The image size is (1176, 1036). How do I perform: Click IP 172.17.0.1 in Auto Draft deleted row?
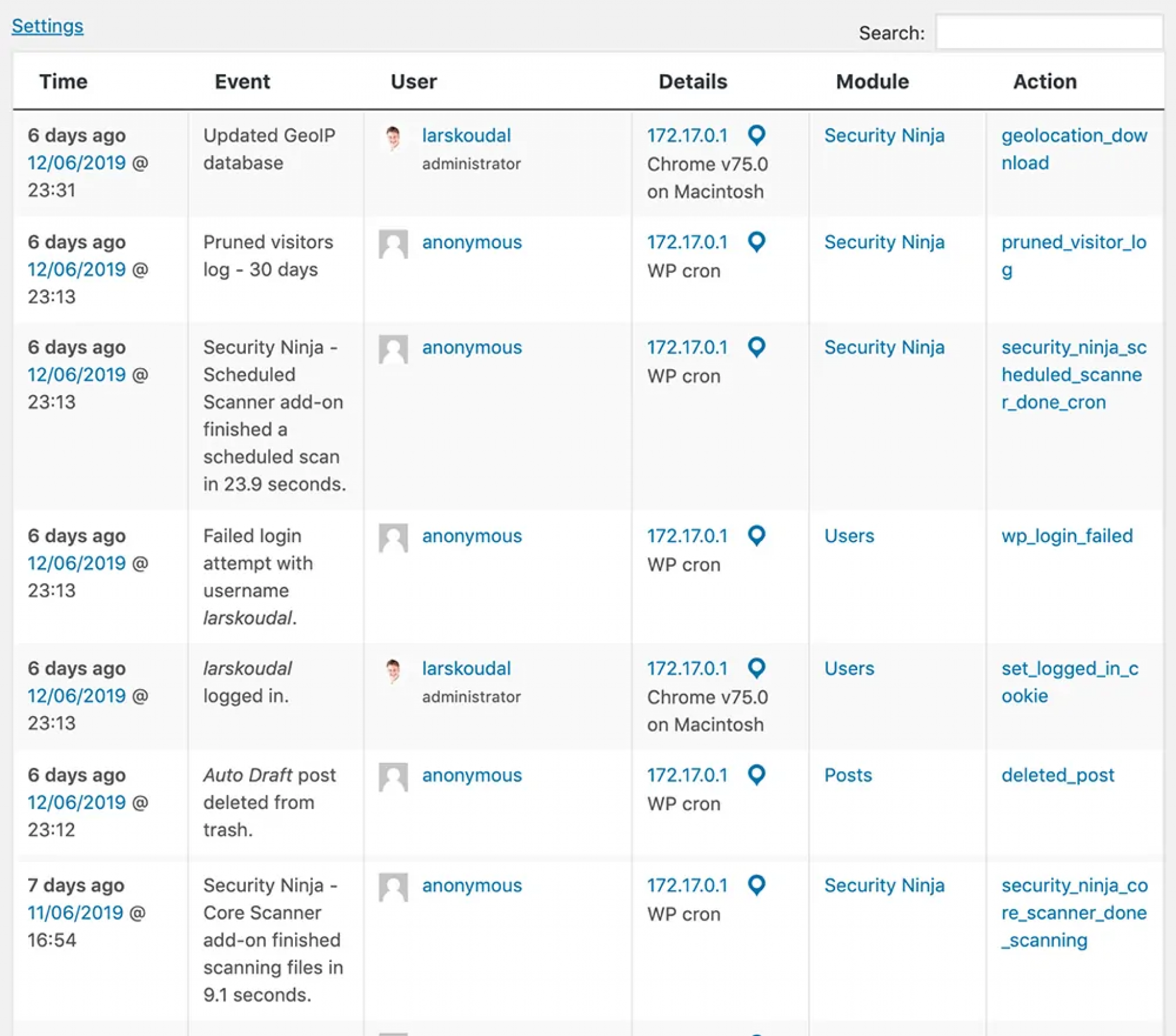687,775
